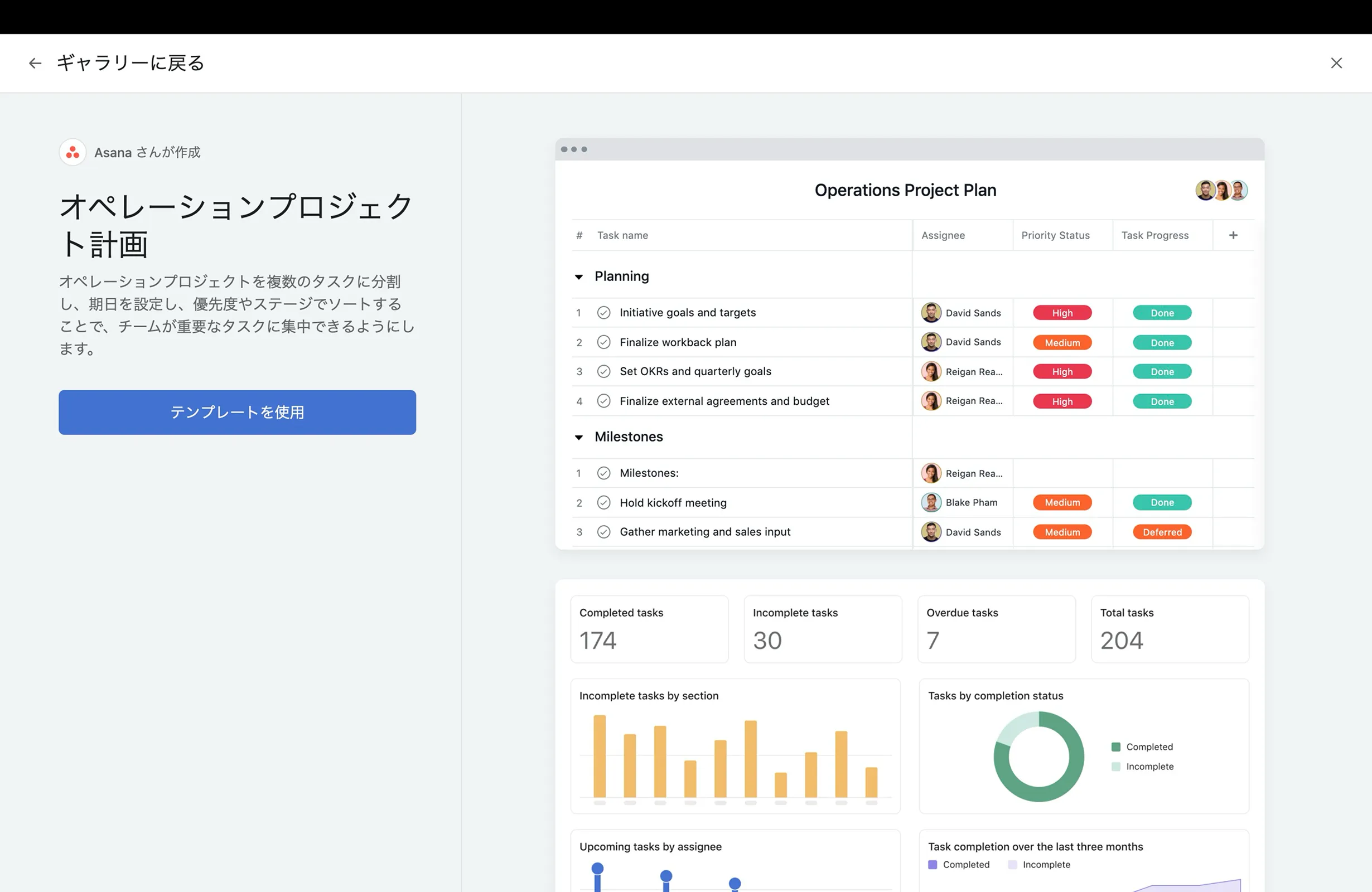Click the project member avatars in header
This screenshot has width=1372, height=892.
pos(1221,190)
